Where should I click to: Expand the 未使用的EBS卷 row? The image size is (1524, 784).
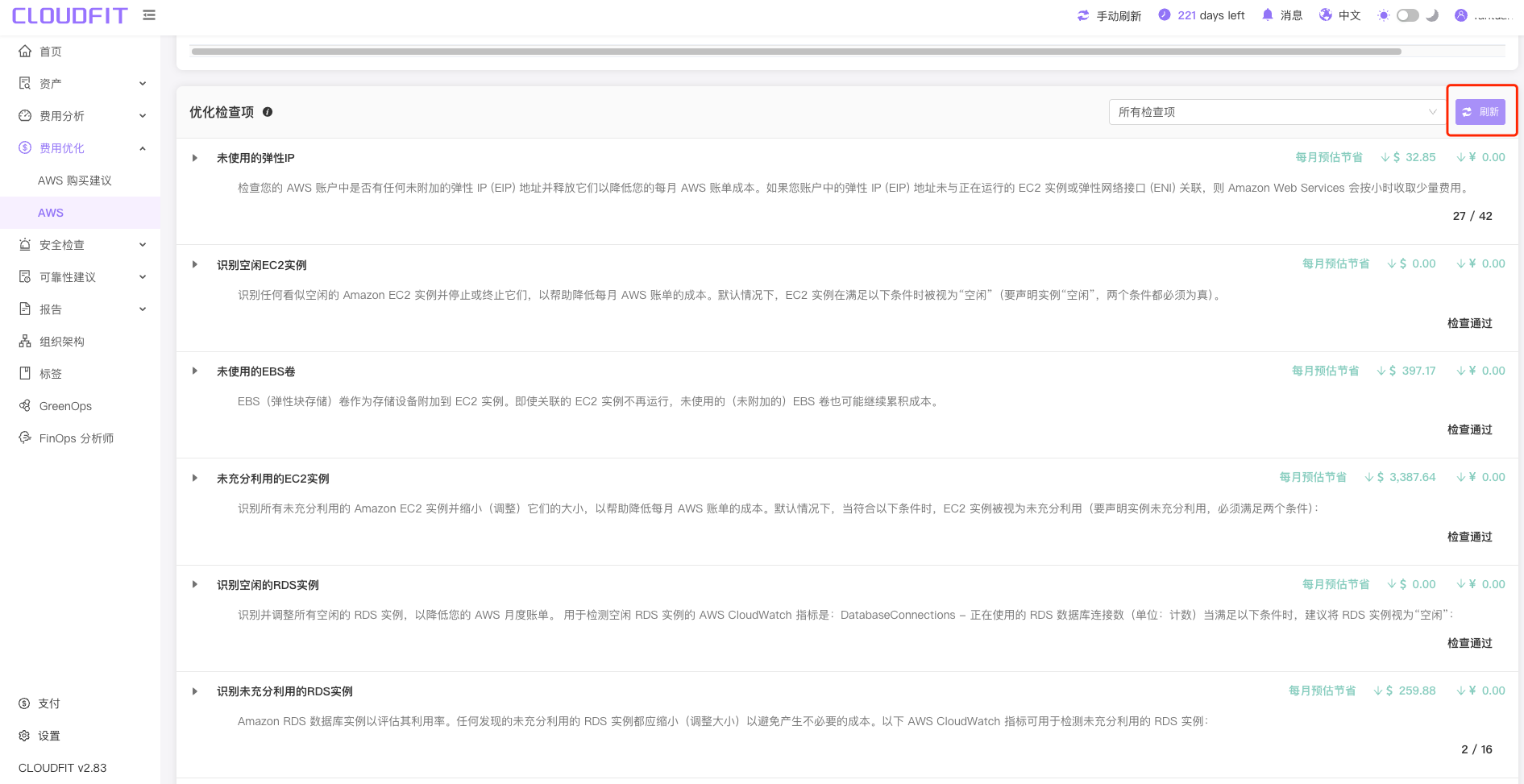(195, 371)
